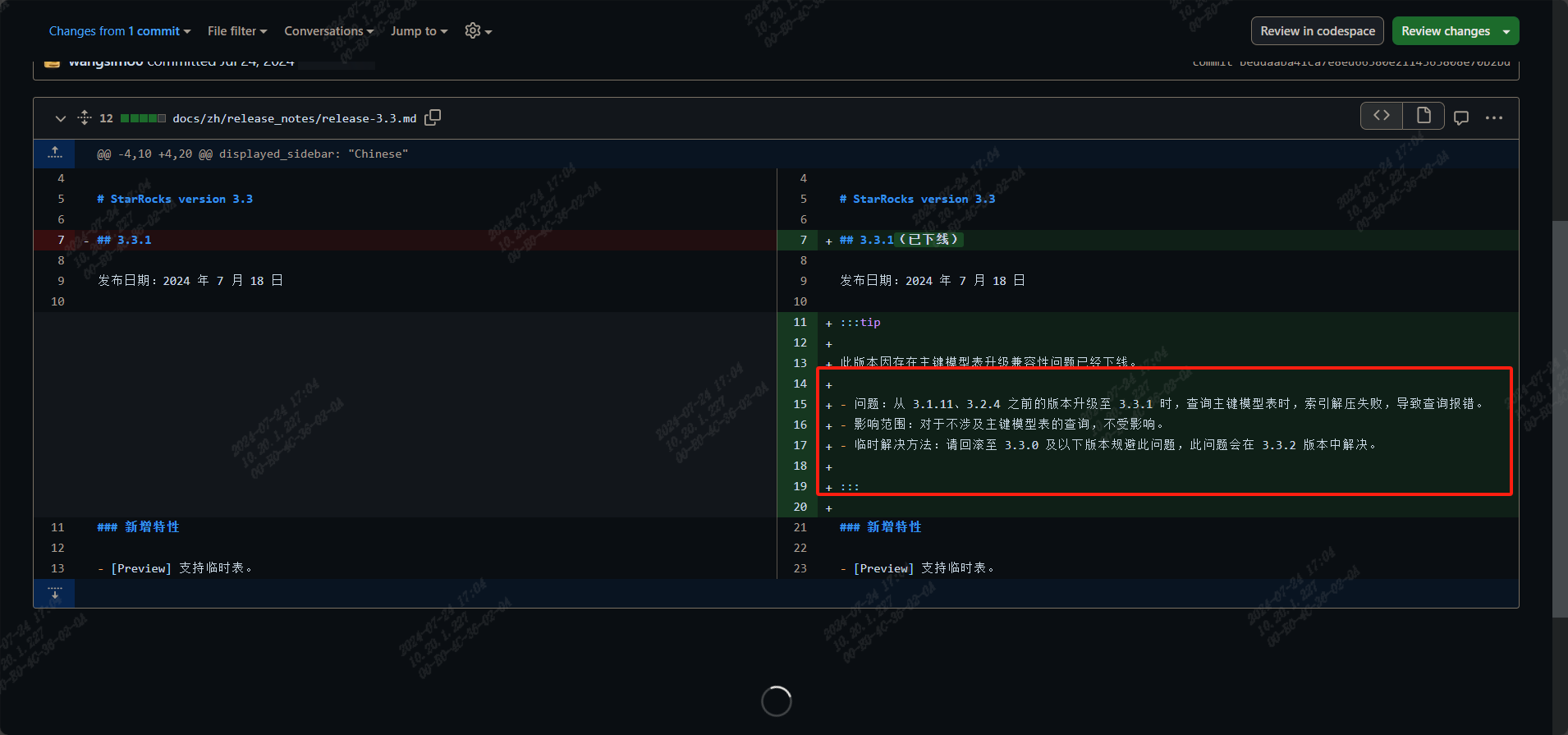Click the release date line in right pane
The height and width of the screenshot is (735, 1568).
[933, 281]
